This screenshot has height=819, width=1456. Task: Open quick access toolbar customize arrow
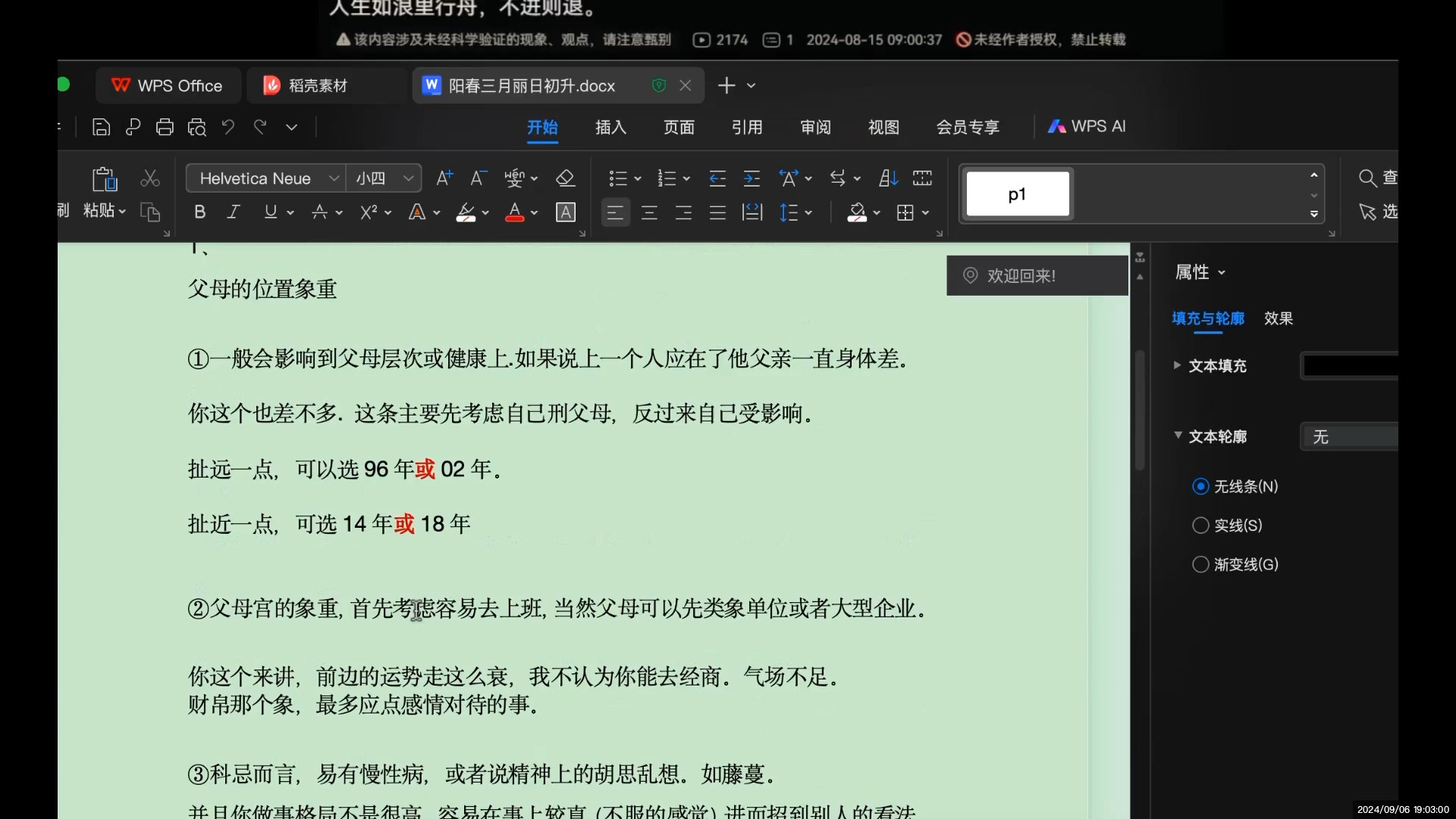[292, 127]
